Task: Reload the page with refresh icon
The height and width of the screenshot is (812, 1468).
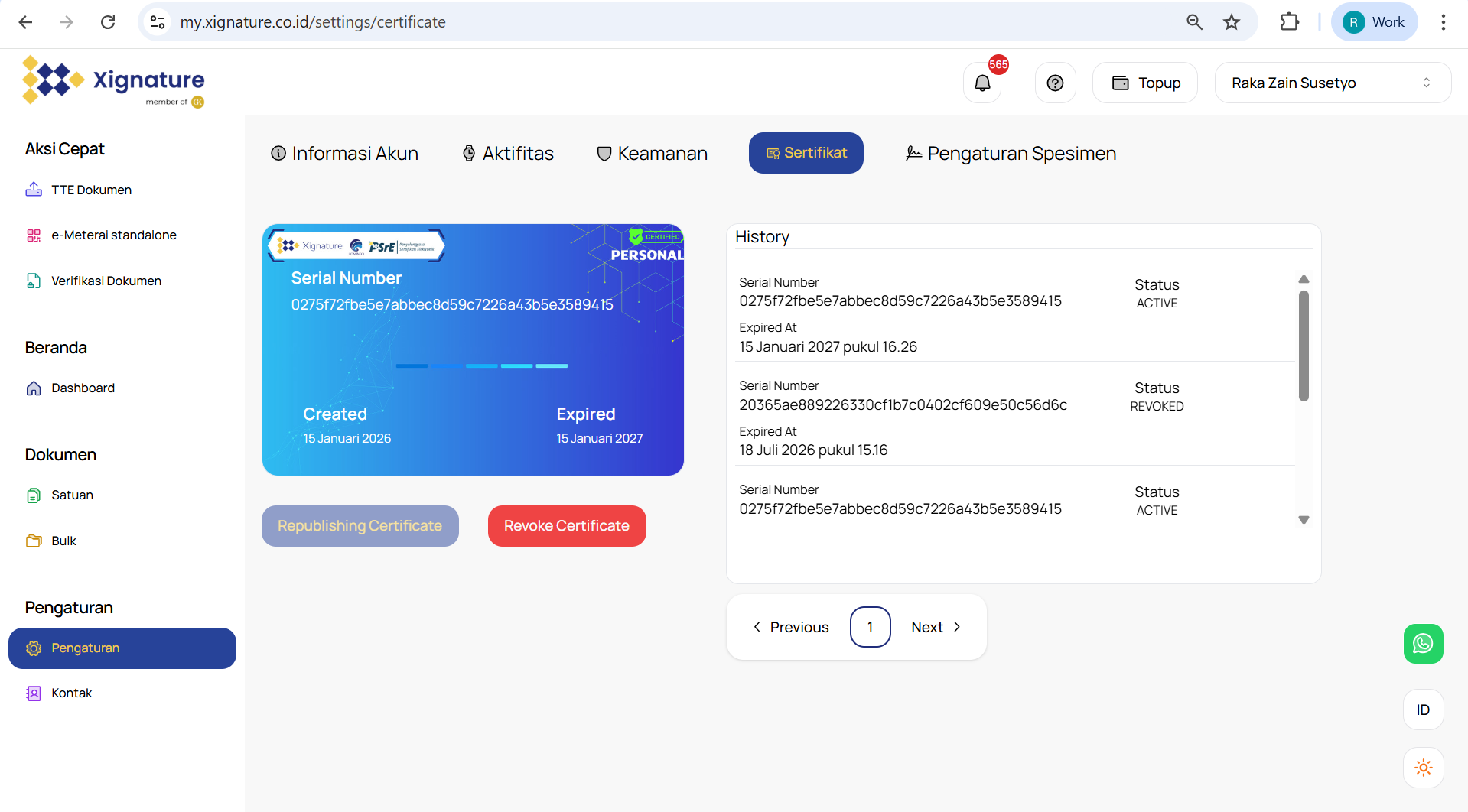Action: (x=108, y=22)
